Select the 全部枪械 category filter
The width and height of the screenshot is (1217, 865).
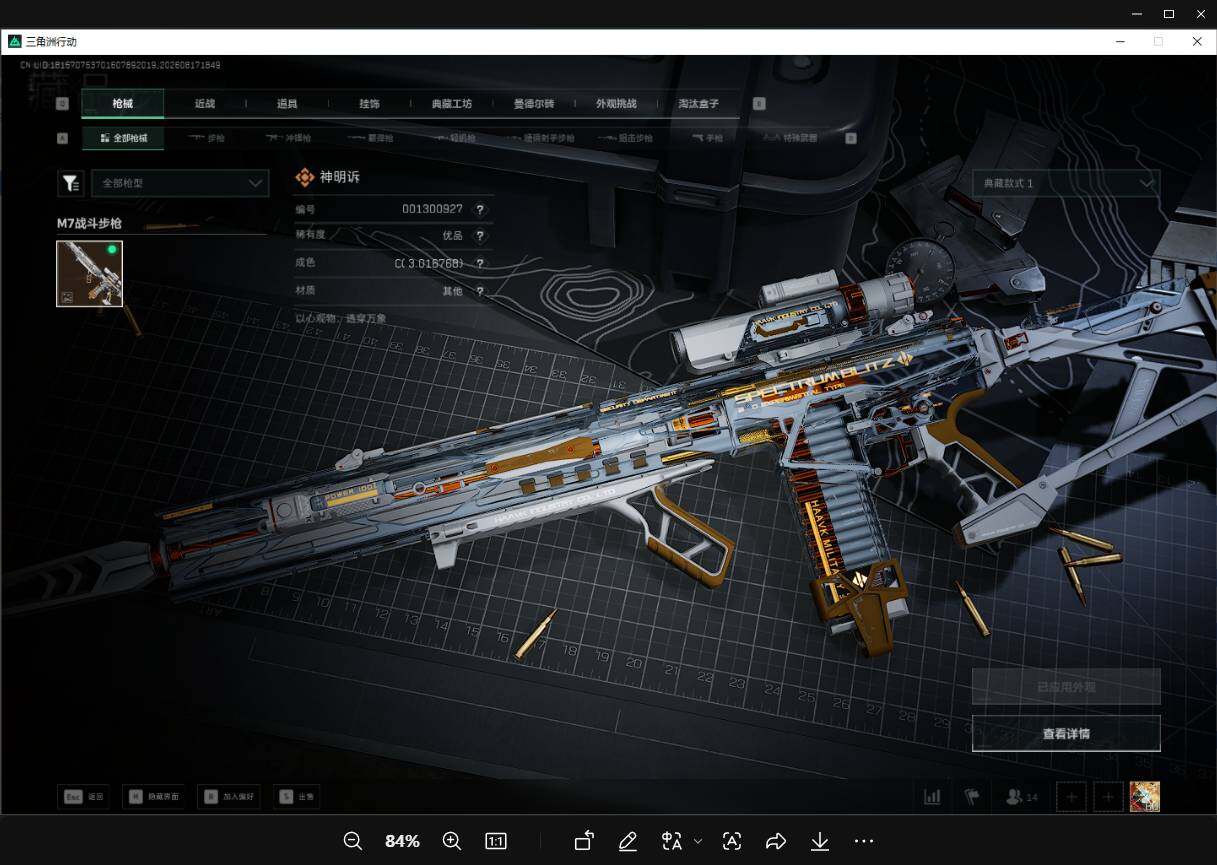click(123, 138)
